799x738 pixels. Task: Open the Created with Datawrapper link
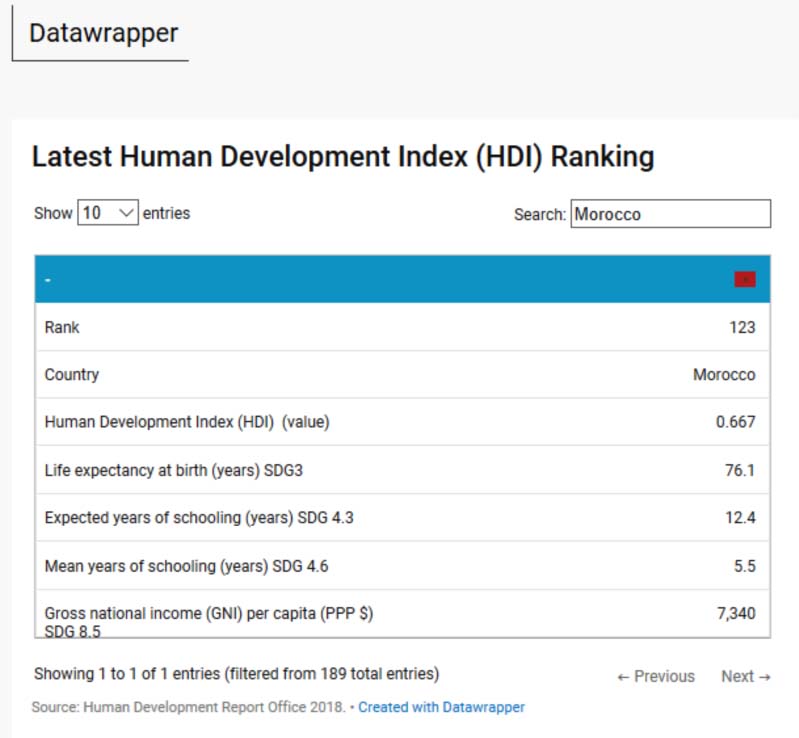point(441,707)
